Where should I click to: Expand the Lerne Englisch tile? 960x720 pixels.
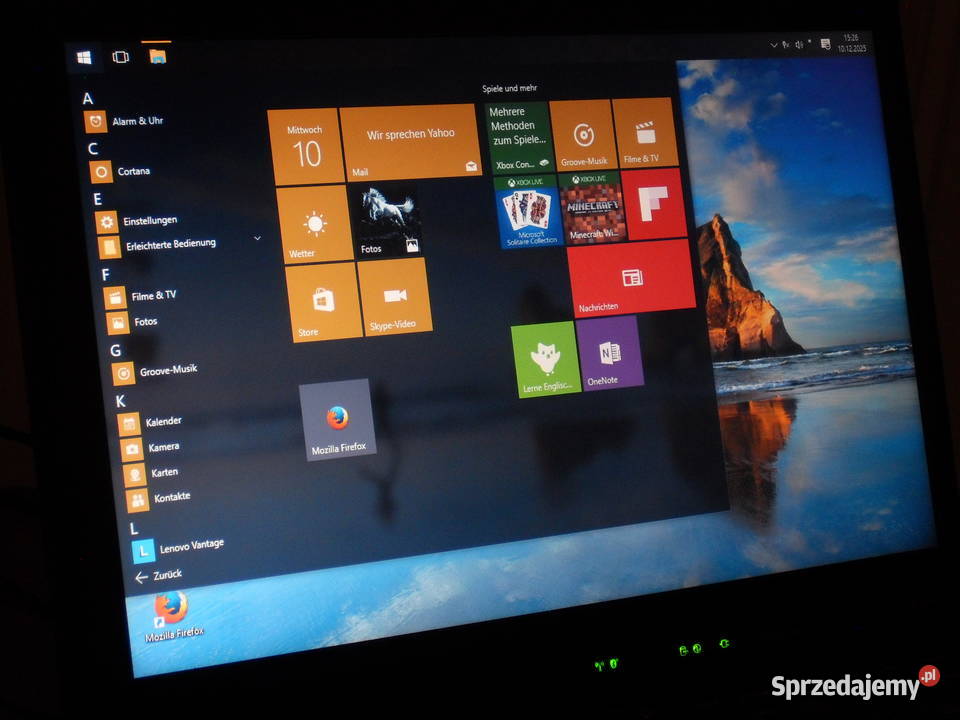pyautogui.click(x=545, y=358)
